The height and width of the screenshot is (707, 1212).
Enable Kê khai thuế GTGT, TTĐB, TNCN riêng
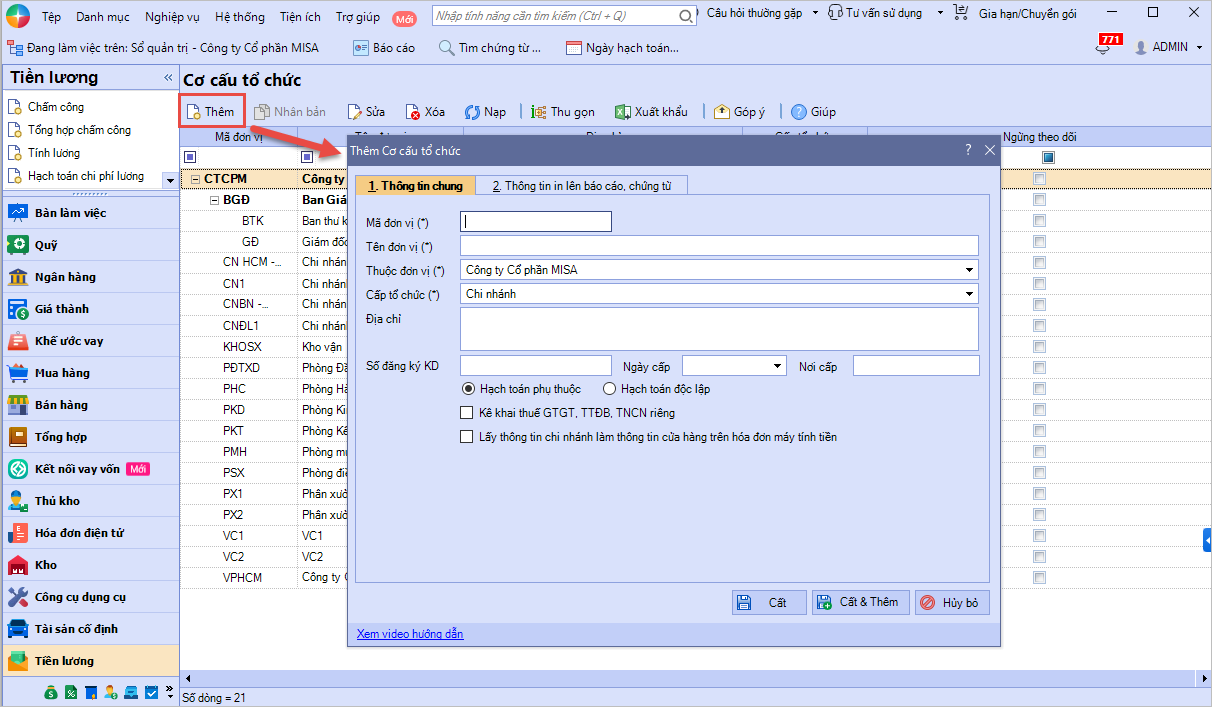coord(466,413)
